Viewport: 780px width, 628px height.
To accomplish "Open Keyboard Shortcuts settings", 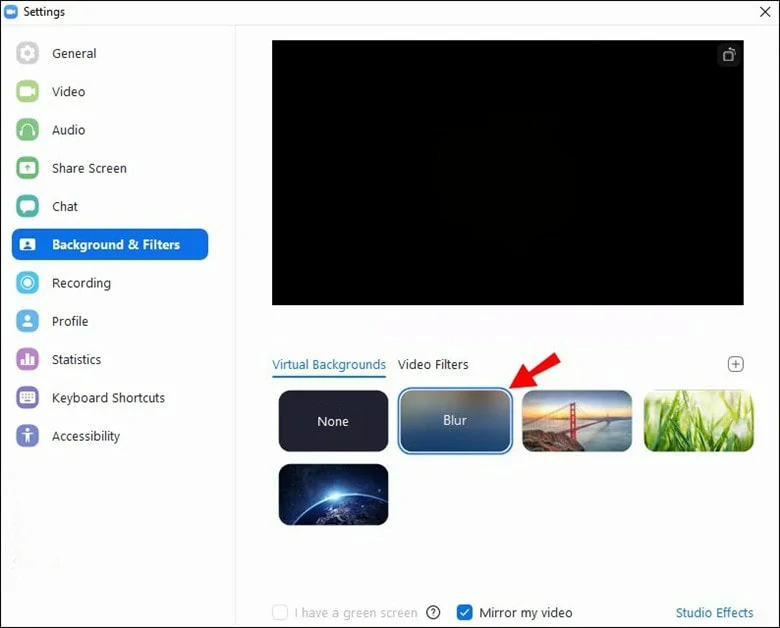I will tap(108, 398).
